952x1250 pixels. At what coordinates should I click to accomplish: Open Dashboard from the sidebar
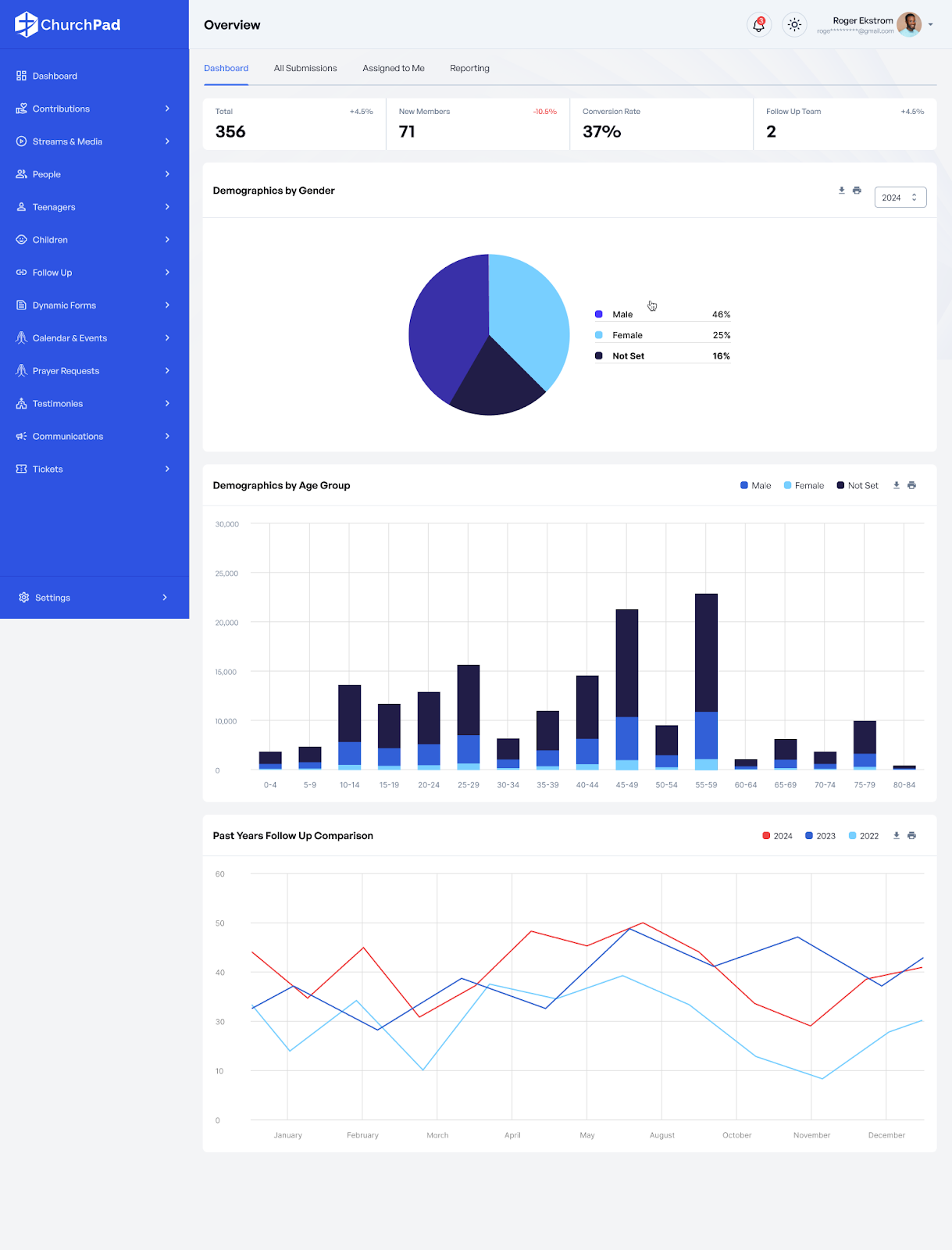tap(55, 76)
